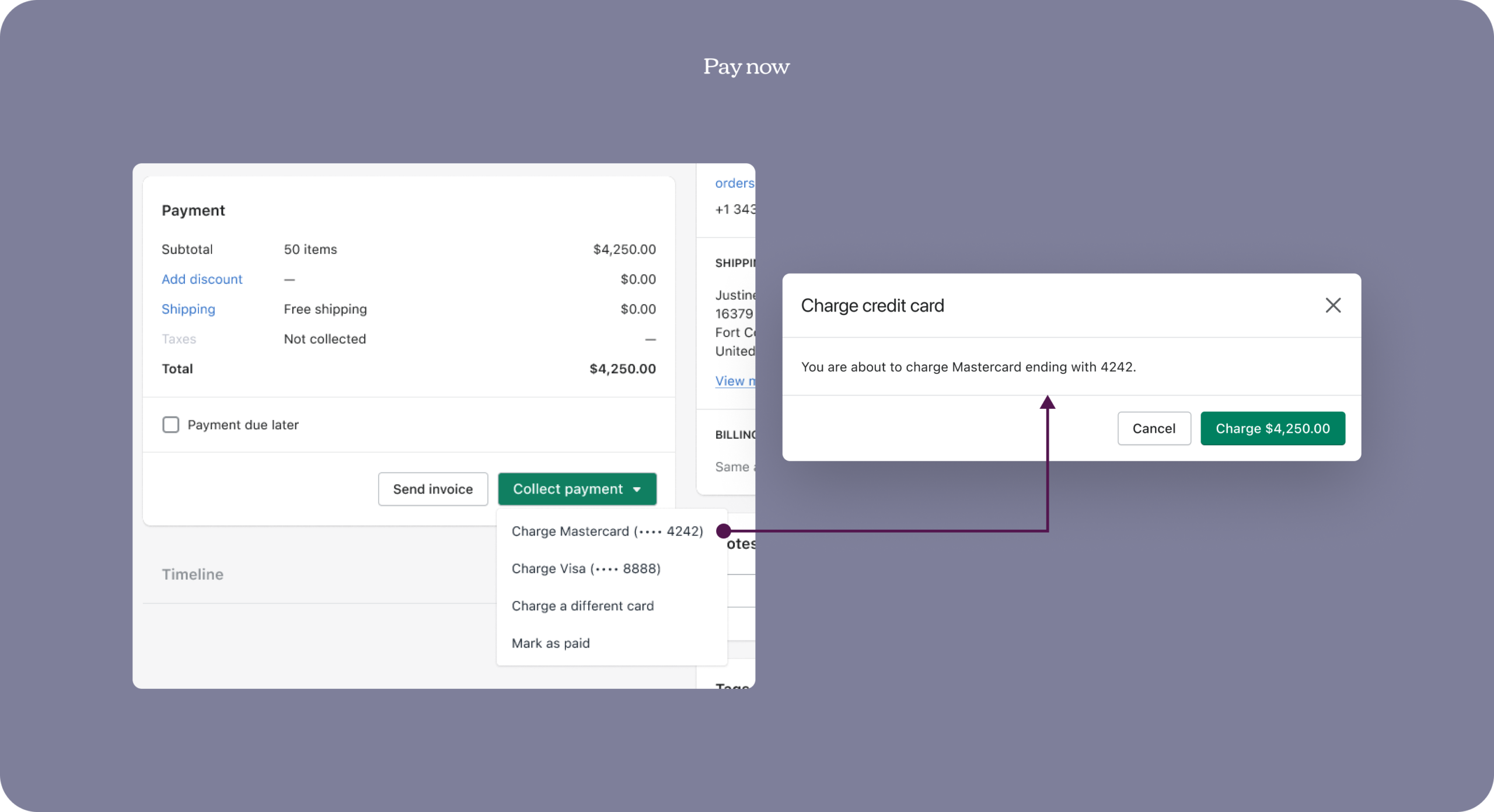Cancel the credit card charge
This screenshot has height=812, width=1494.
coord(1154,428)
